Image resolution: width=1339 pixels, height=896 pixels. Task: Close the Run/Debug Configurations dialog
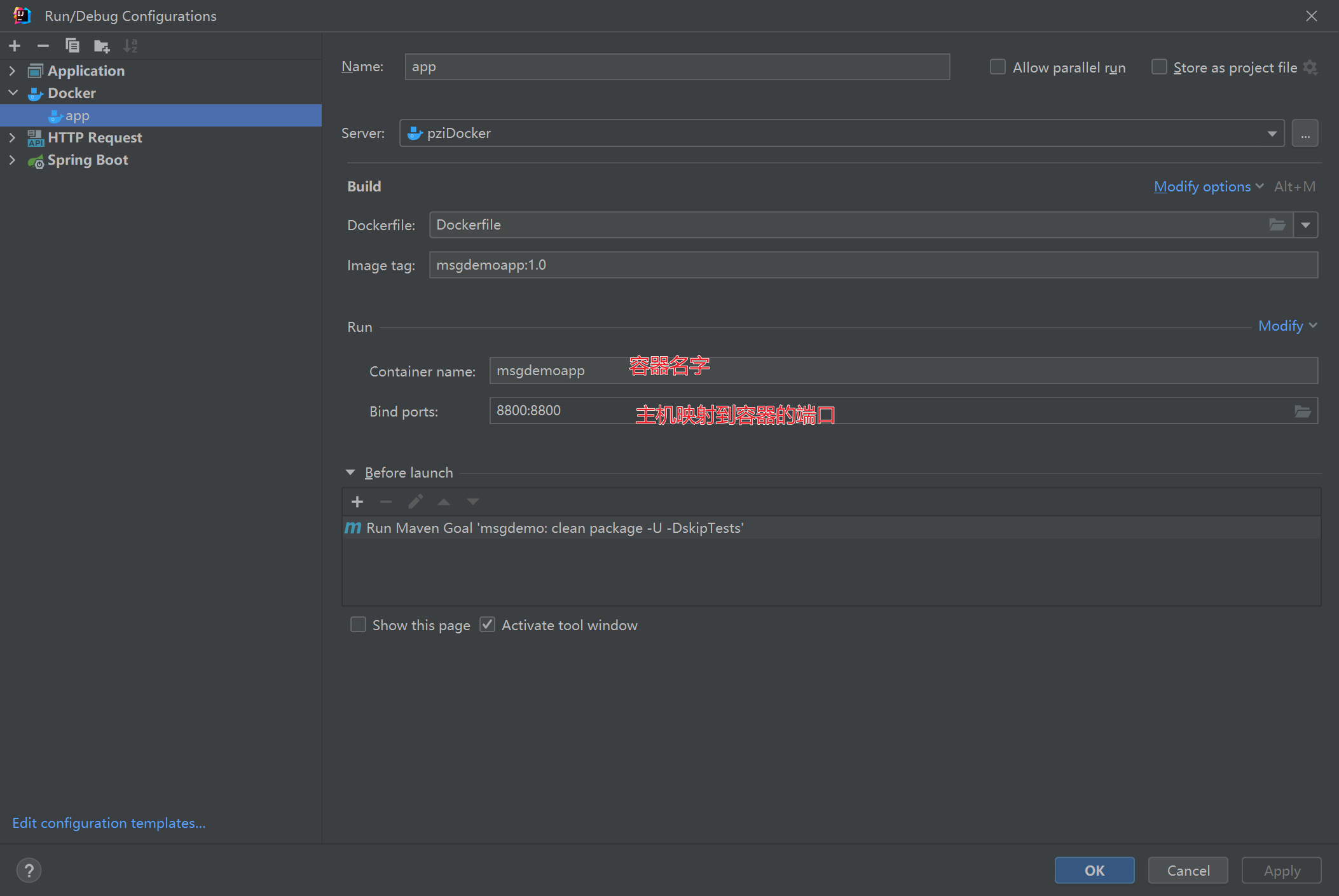(x=1312, y=16)
